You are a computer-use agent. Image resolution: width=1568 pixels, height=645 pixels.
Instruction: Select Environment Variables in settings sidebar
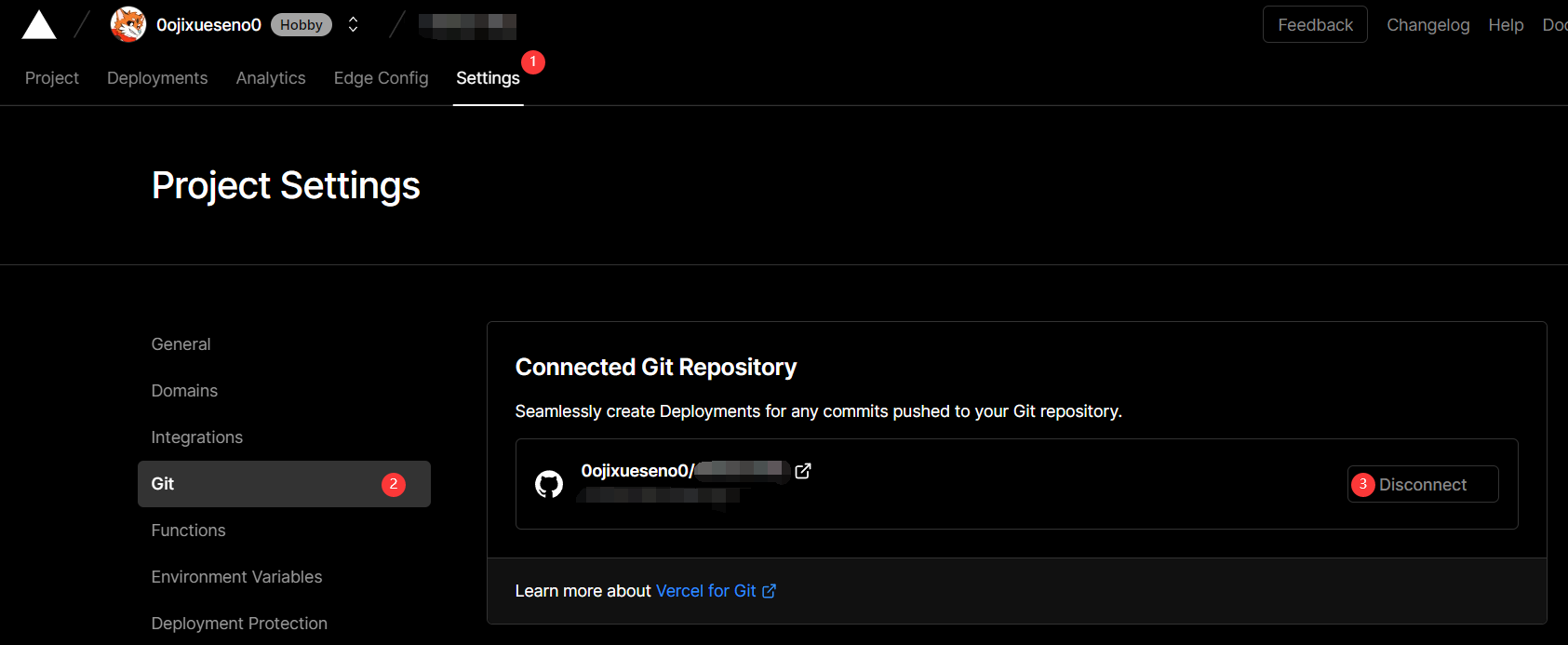237,577
